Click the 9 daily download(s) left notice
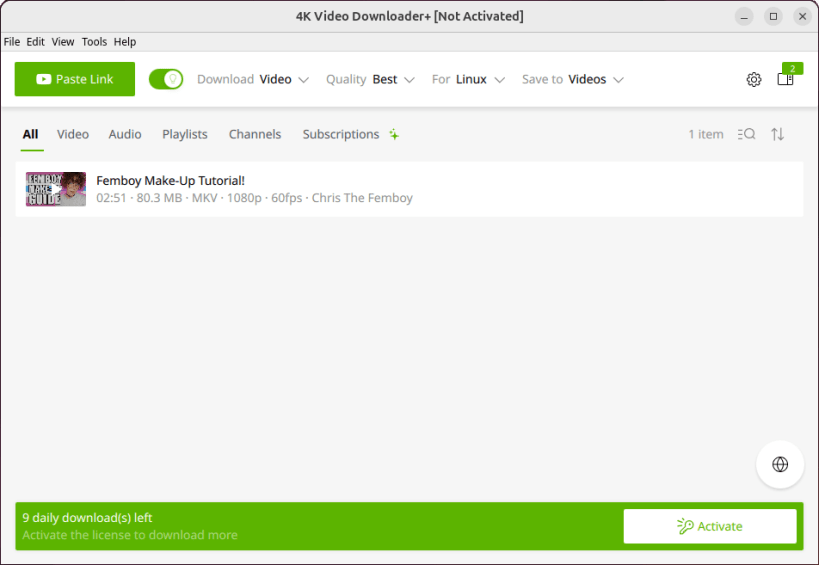Image resolution: width=819 pixels, height=565 pixels. pos(87,517)
